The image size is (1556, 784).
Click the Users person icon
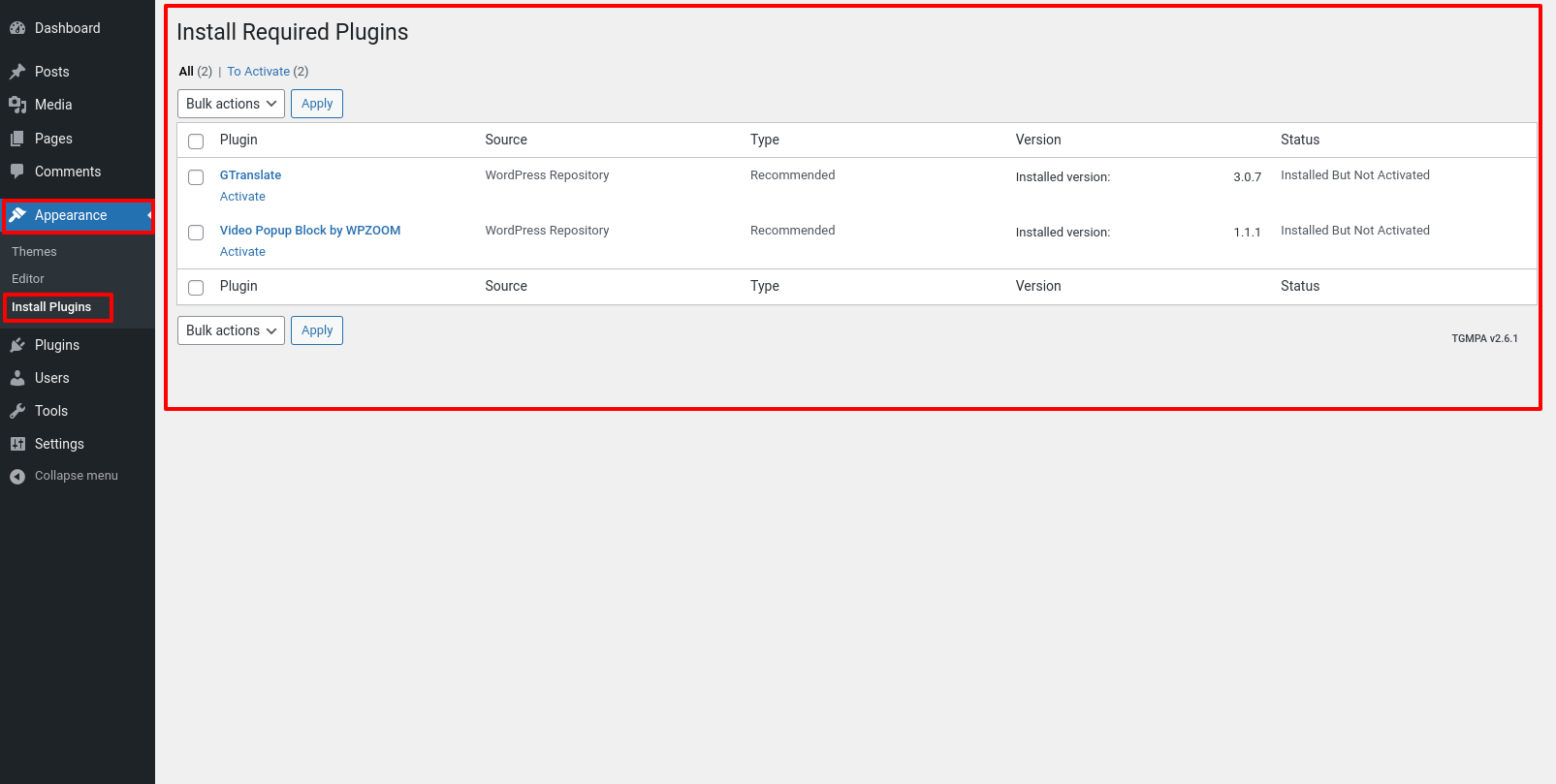pos(17,378)
